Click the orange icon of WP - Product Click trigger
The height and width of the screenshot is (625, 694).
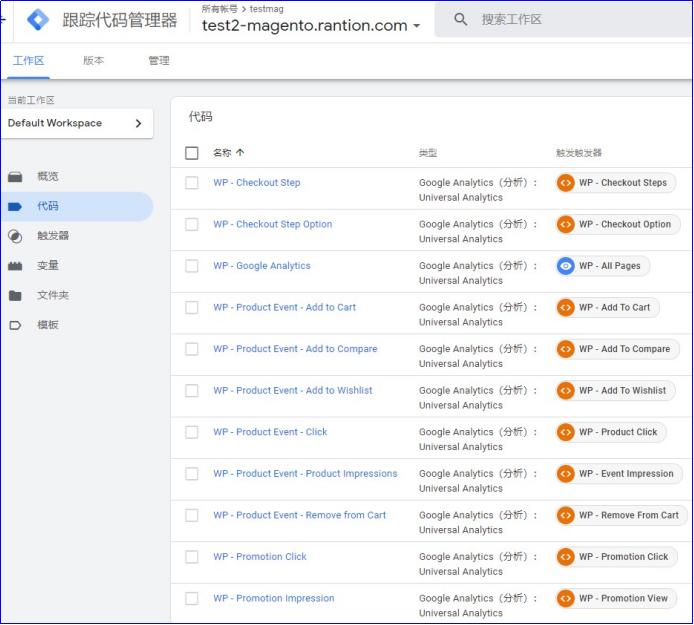565,432
